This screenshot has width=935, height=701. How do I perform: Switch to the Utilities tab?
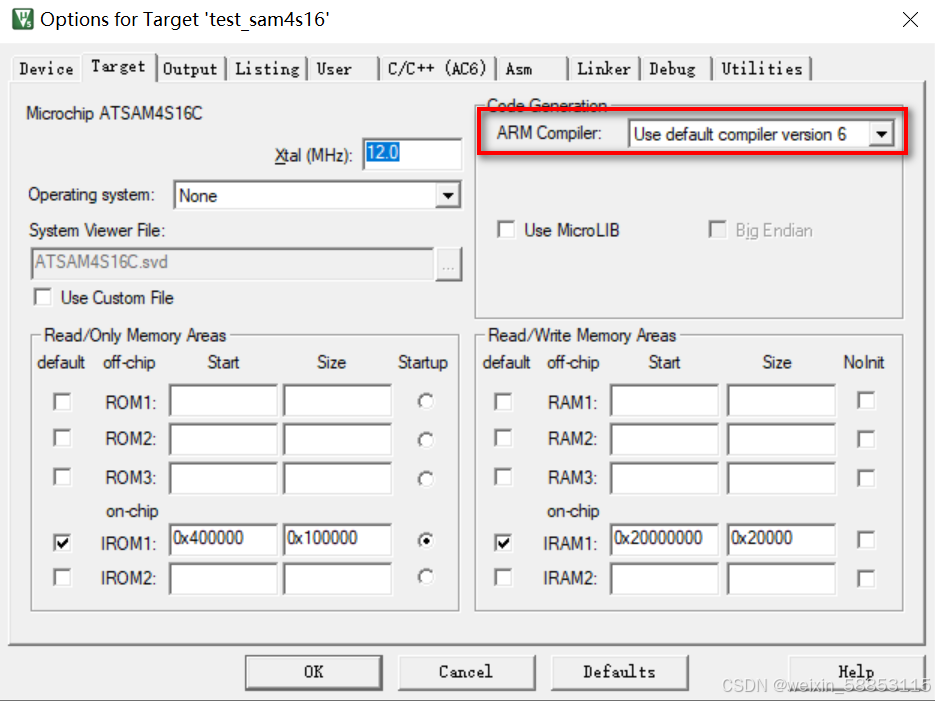761,69
